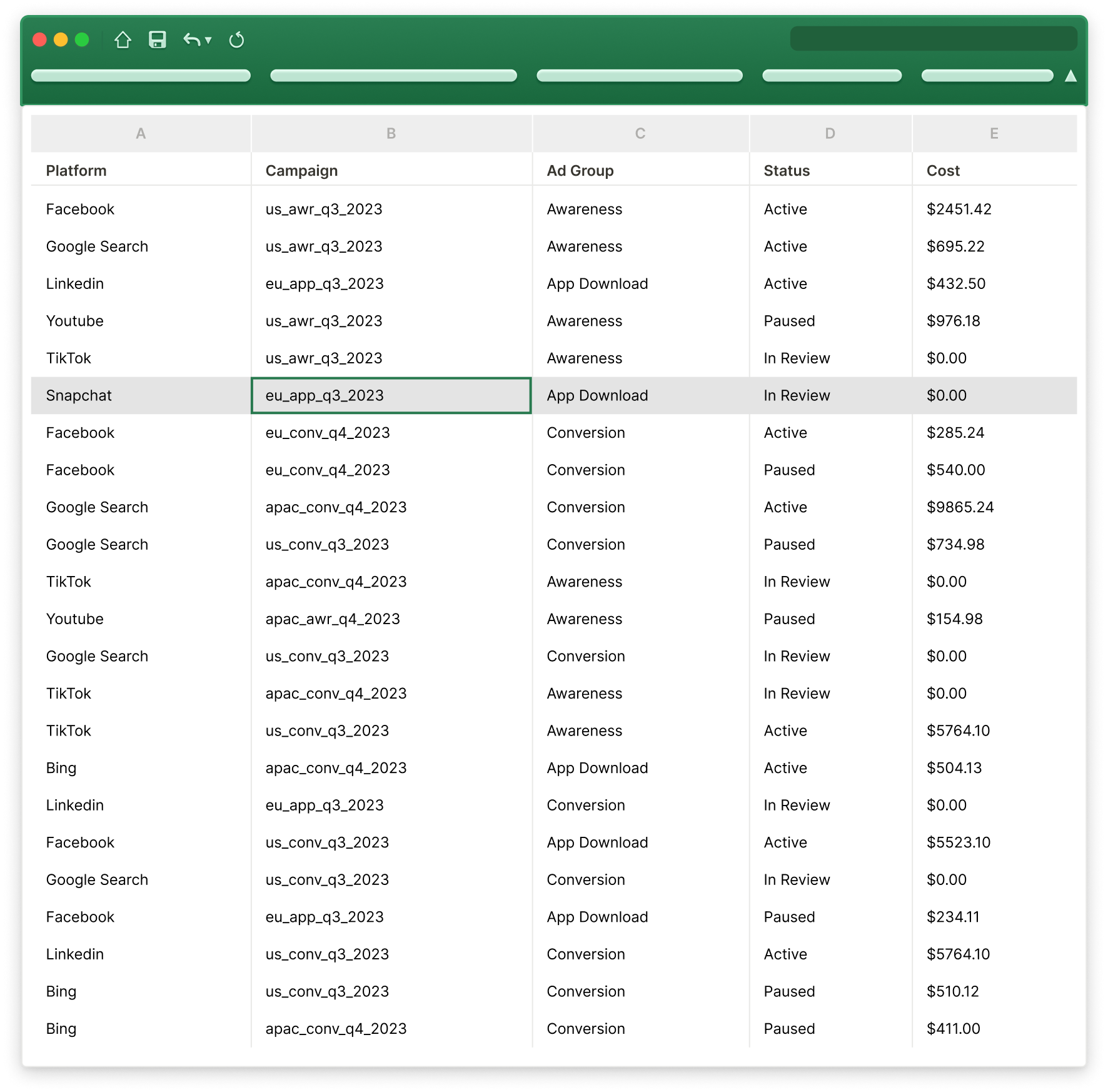Select column E by its header

(x=995, y=133)
